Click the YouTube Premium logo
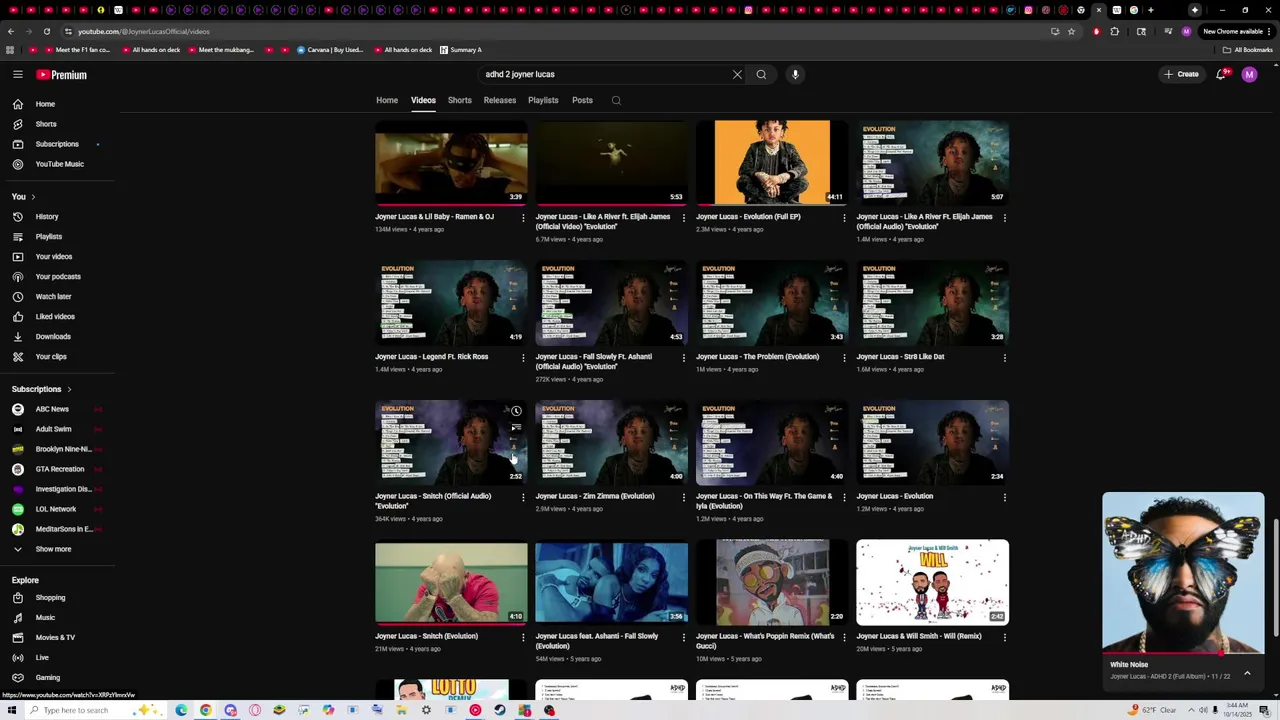Viewport: 1280px width, 720px height. pyautogui.click(x=62, y=75)
